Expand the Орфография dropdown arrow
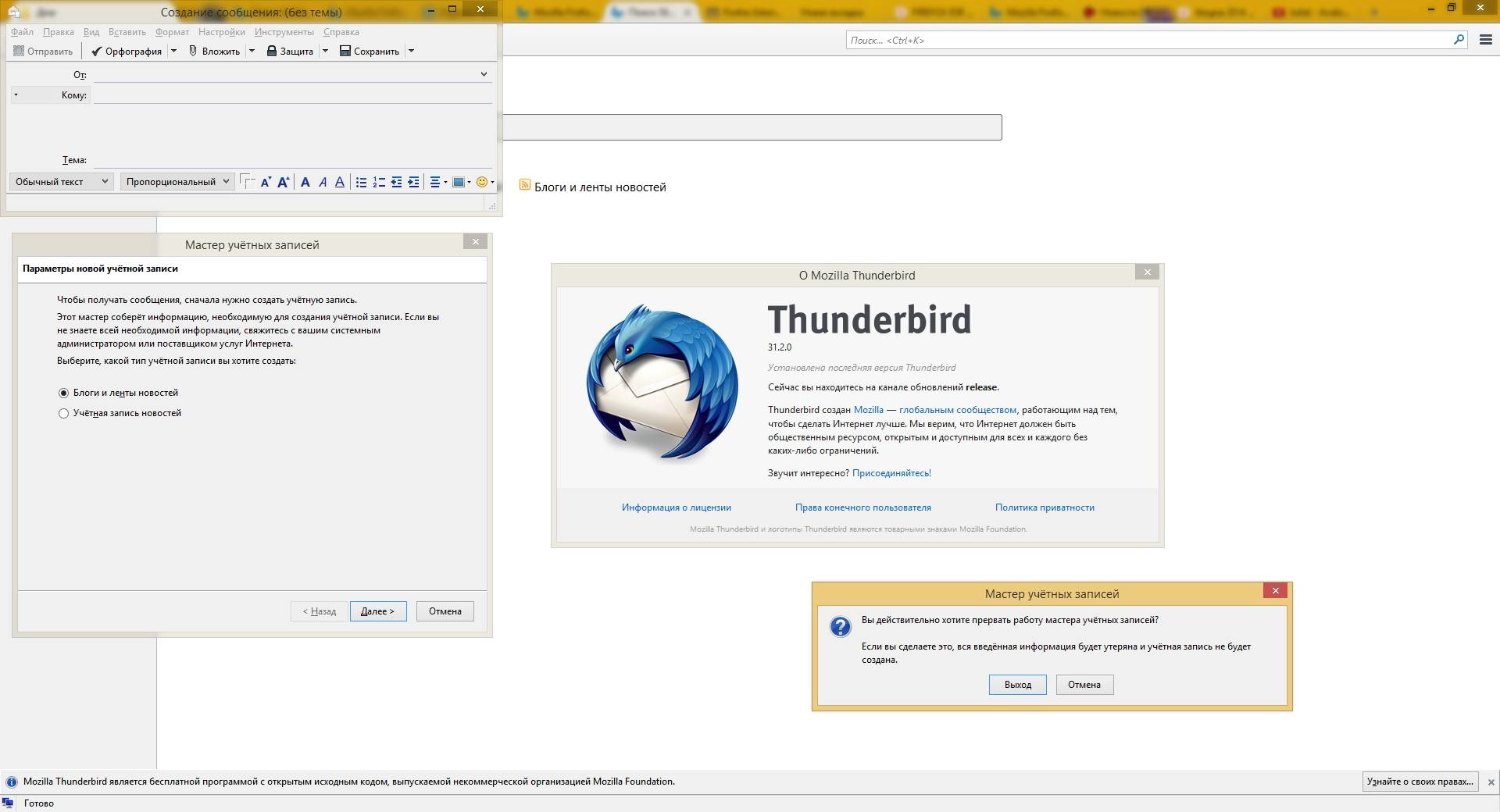Image resolution: width=1500 pixels, height=812 pixels. pos(173,52)
